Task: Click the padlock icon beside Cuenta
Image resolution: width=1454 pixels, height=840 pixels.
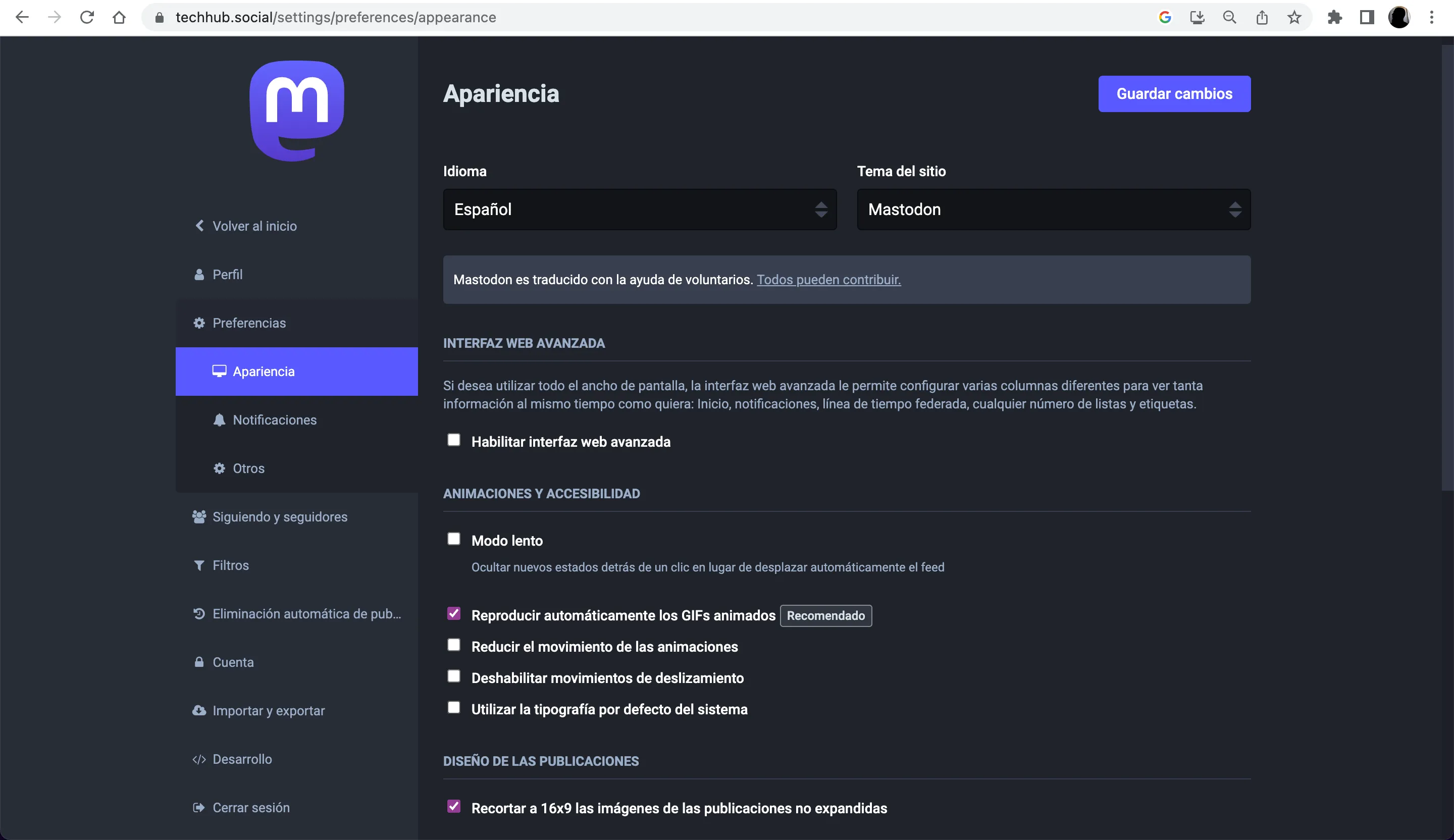Action: pyautogui.click(x=199, y=662)
